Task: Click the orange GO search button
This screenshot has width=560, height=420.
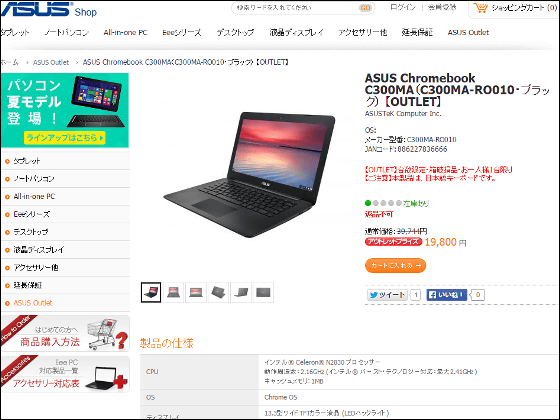Action: tap(365, 8)
